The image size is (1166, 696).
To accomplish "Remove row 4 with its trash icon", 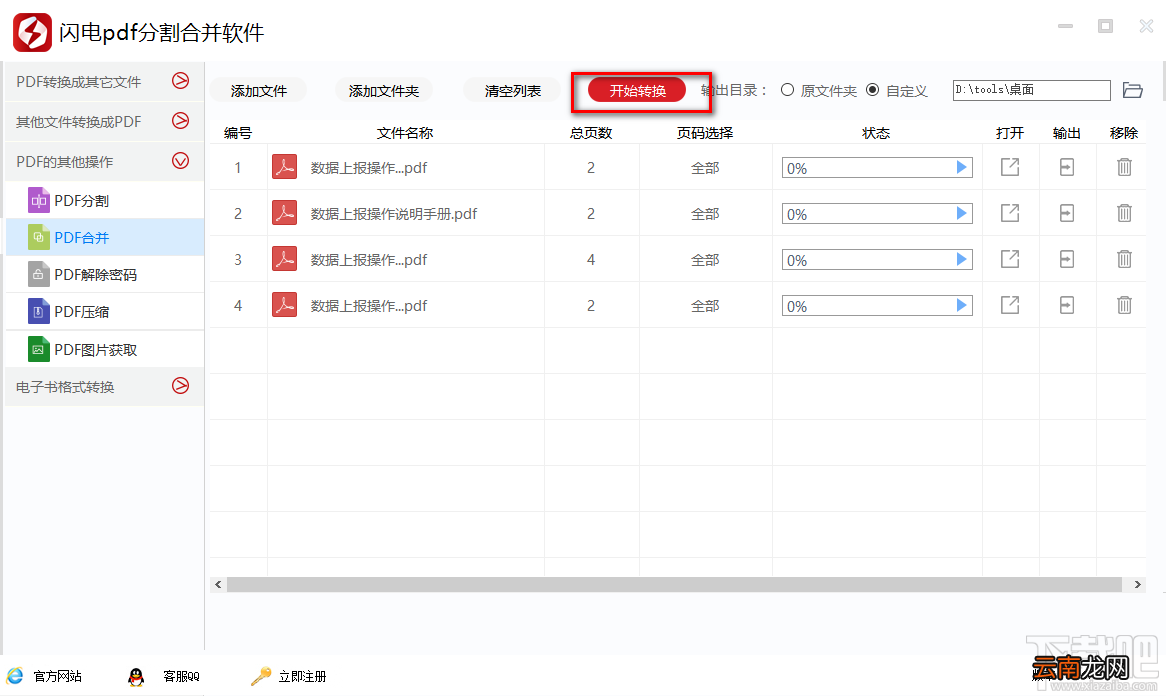I will pyautogui.click(x=1124, y=306).
